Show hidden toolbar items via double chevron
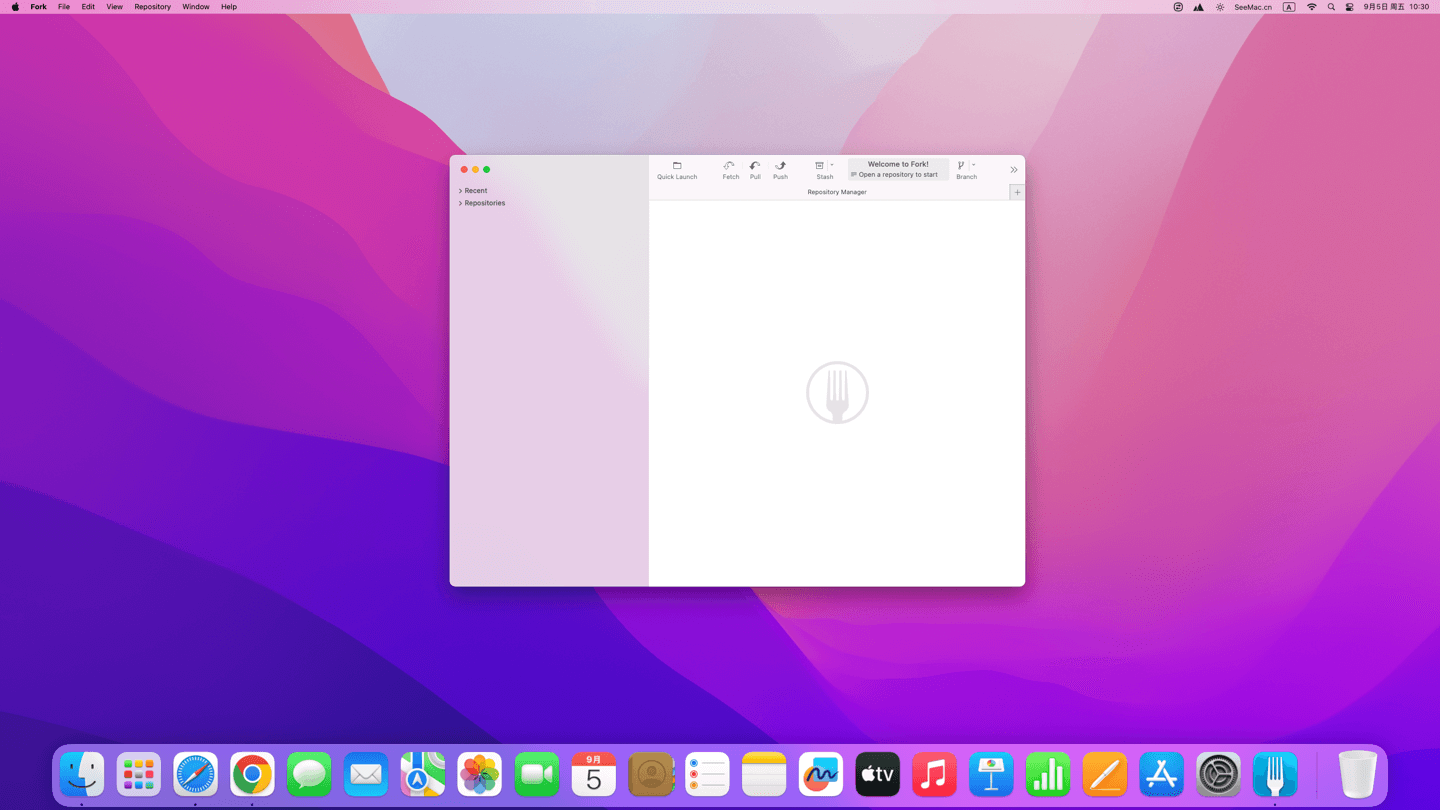Image resolution: width=1440 pixels, height=810 pixels. click(1013, 170)
